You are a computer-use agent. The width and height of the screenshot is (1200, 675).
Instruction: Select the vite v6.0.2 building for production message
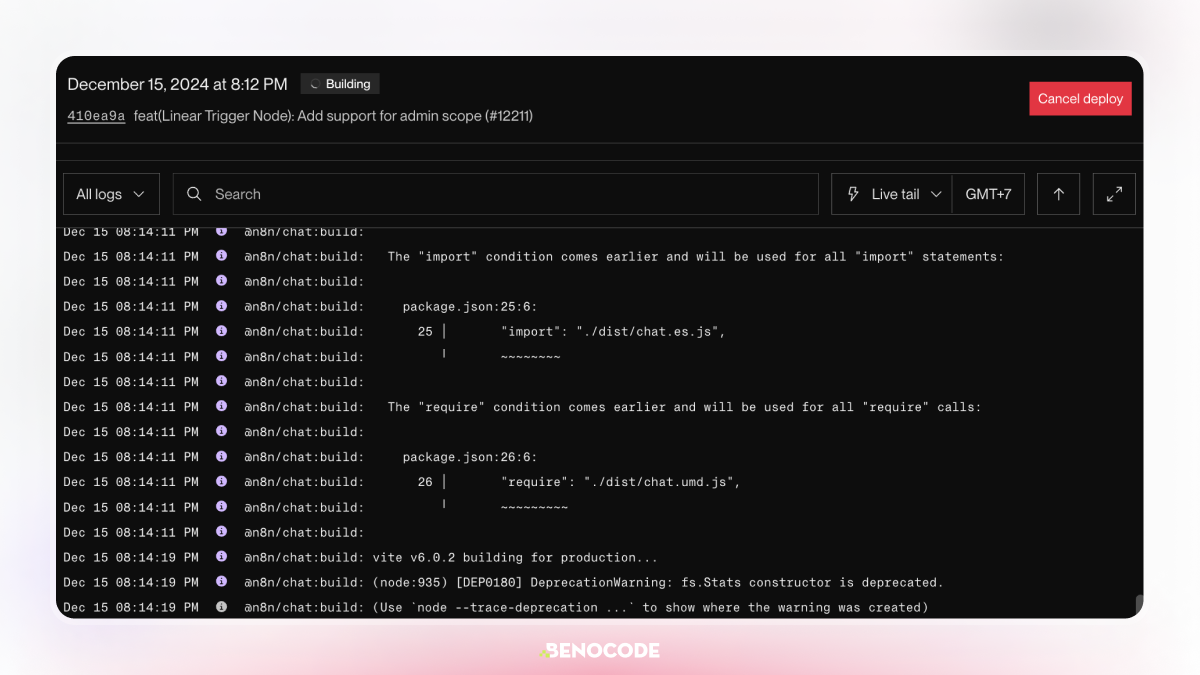pyautogui.click(x=515, y=557)
